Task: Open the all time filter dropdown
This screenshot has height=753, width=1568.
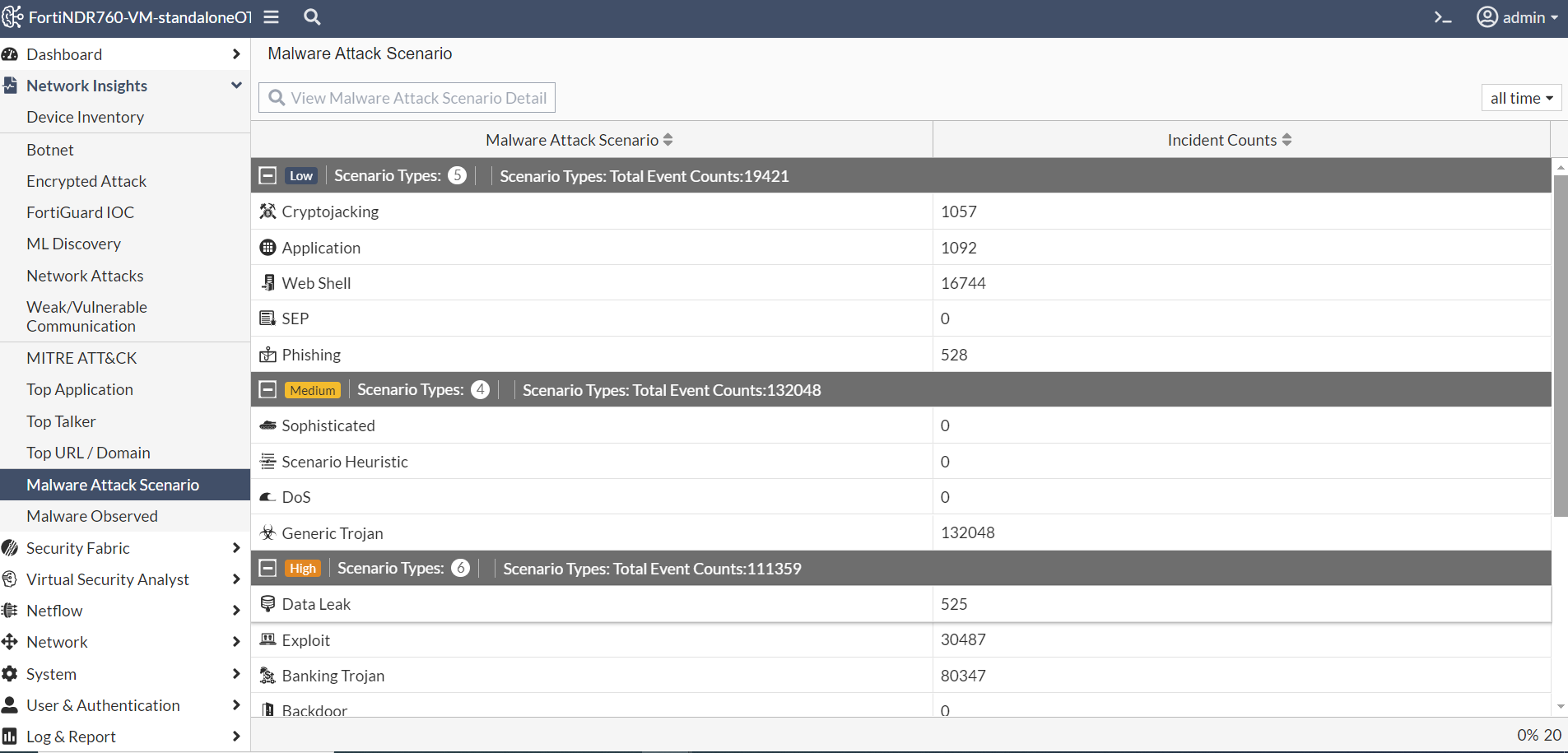Action: [1521, 97]
